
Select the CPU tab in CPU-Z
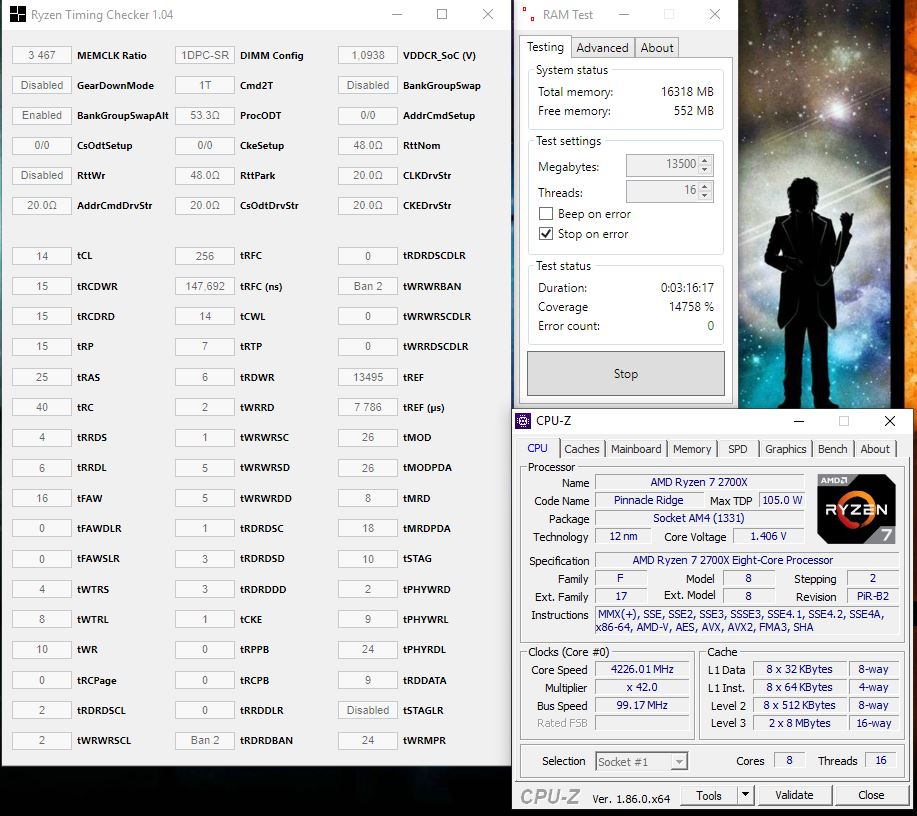537,448
